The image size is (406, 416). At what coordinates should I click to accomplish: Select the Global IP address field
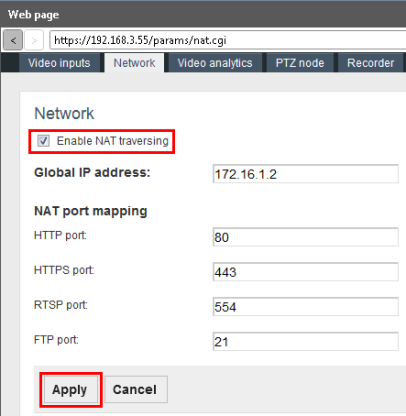pos(305,174)
